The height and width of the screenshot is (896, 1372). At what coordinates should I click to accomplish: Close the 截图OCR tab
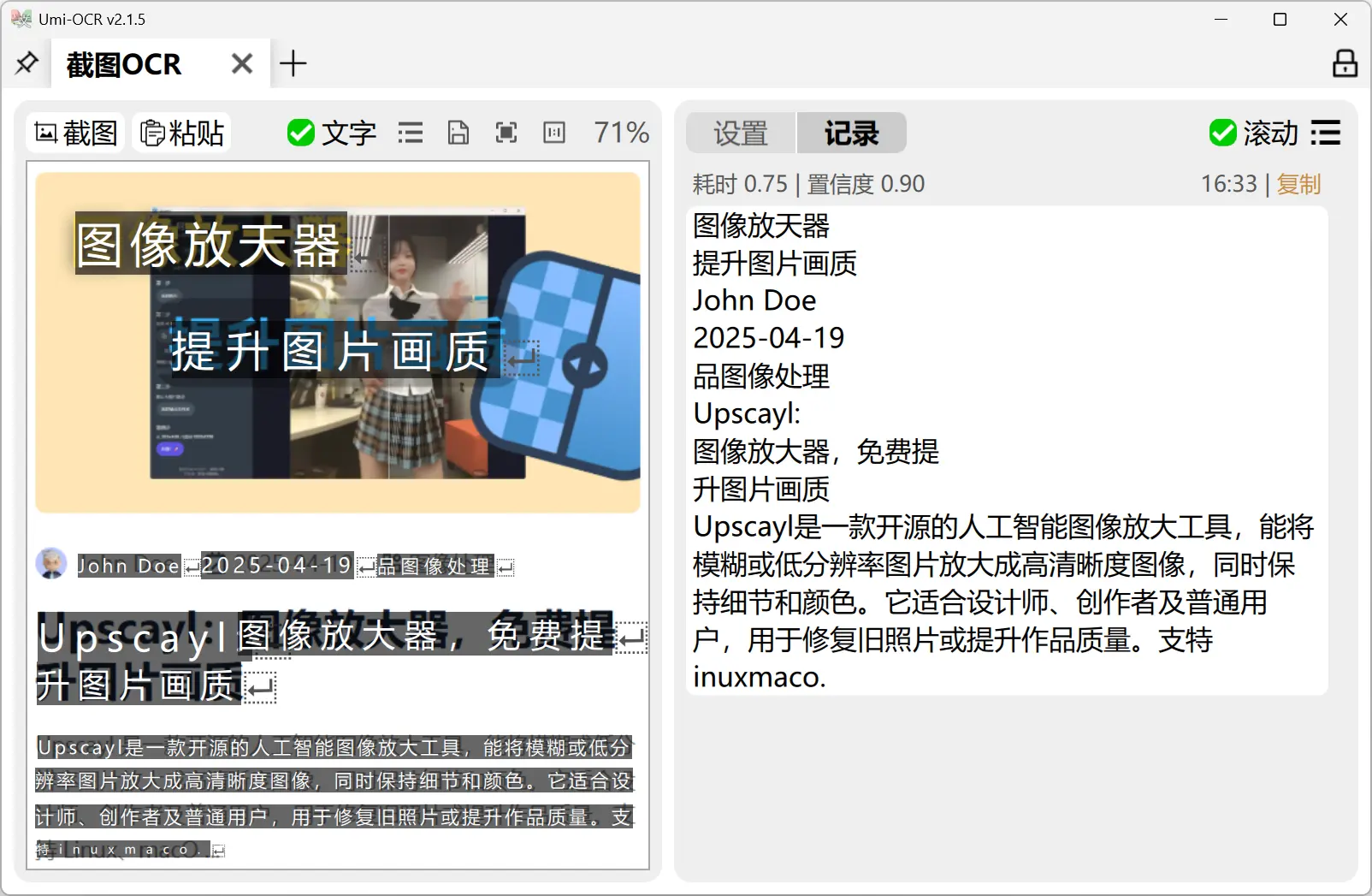pyautogui.click(x=242, y=63)
